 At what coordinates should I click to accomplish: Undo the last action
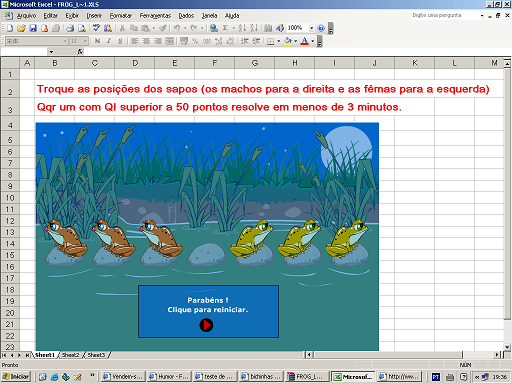tap(177, 28)
